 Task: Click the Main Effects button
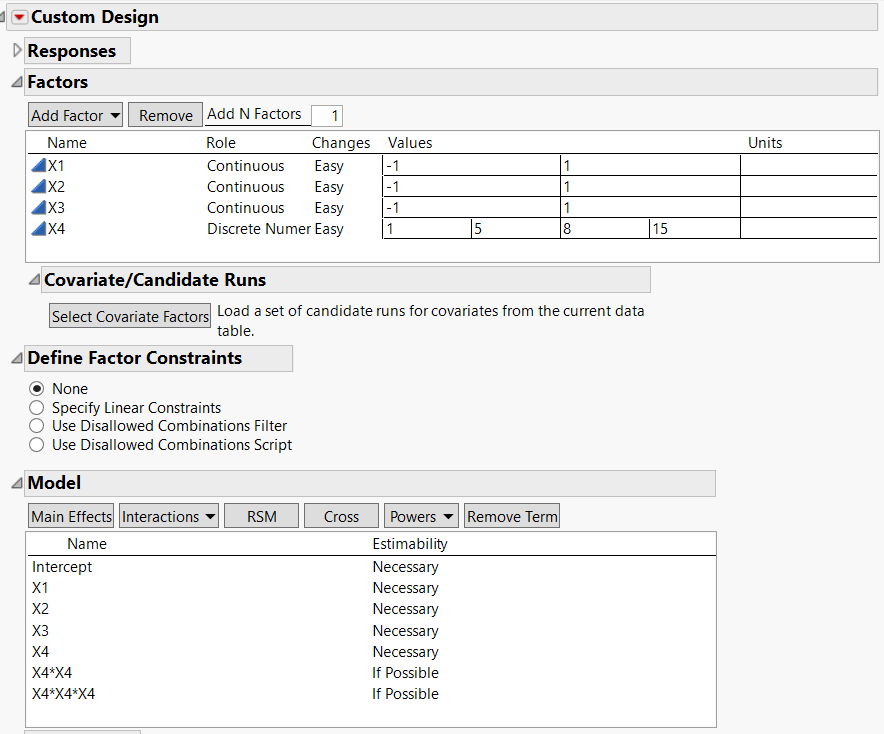click(71, 516)
